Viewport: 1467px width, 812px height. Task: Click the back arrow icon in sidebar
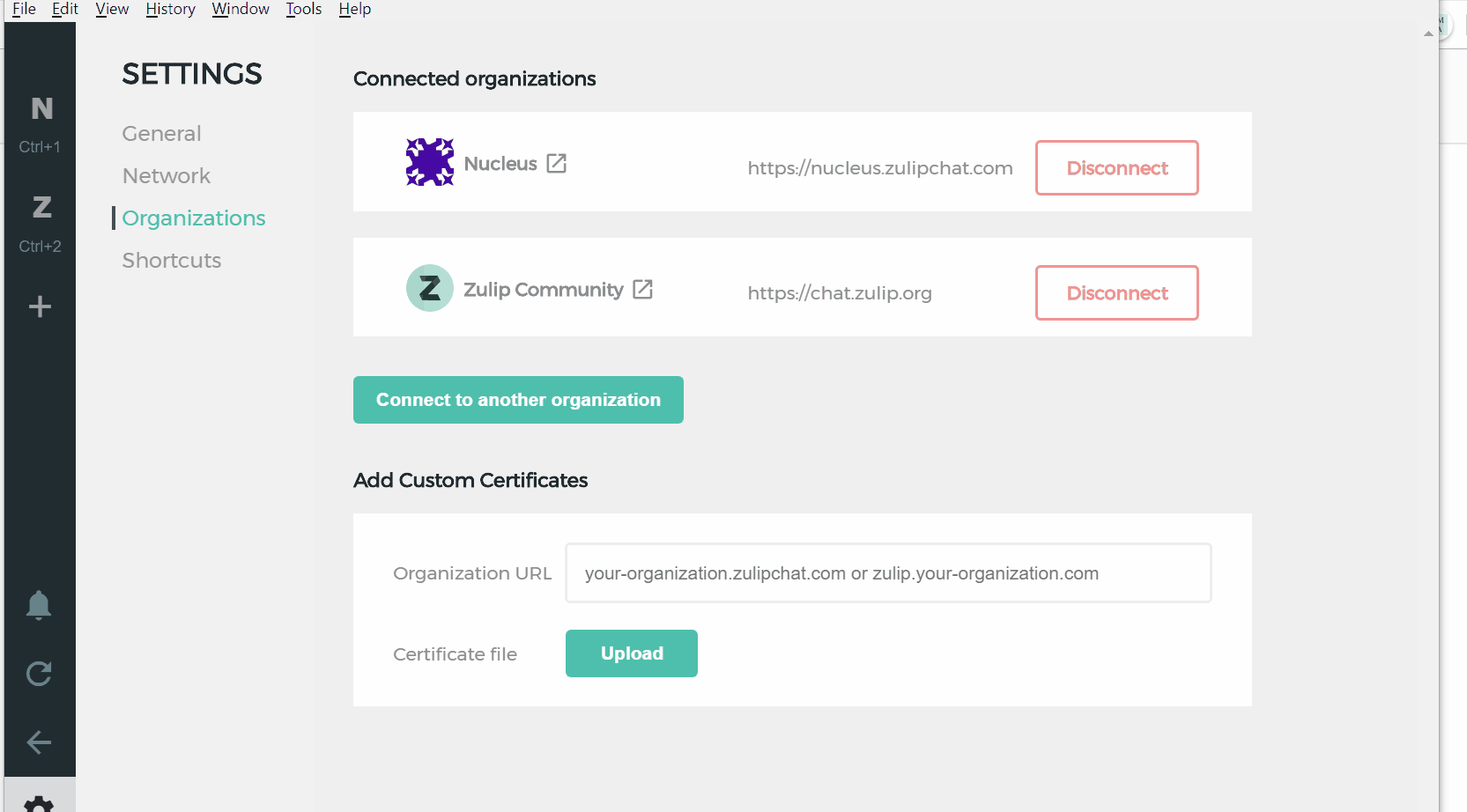tap(39, 742)
